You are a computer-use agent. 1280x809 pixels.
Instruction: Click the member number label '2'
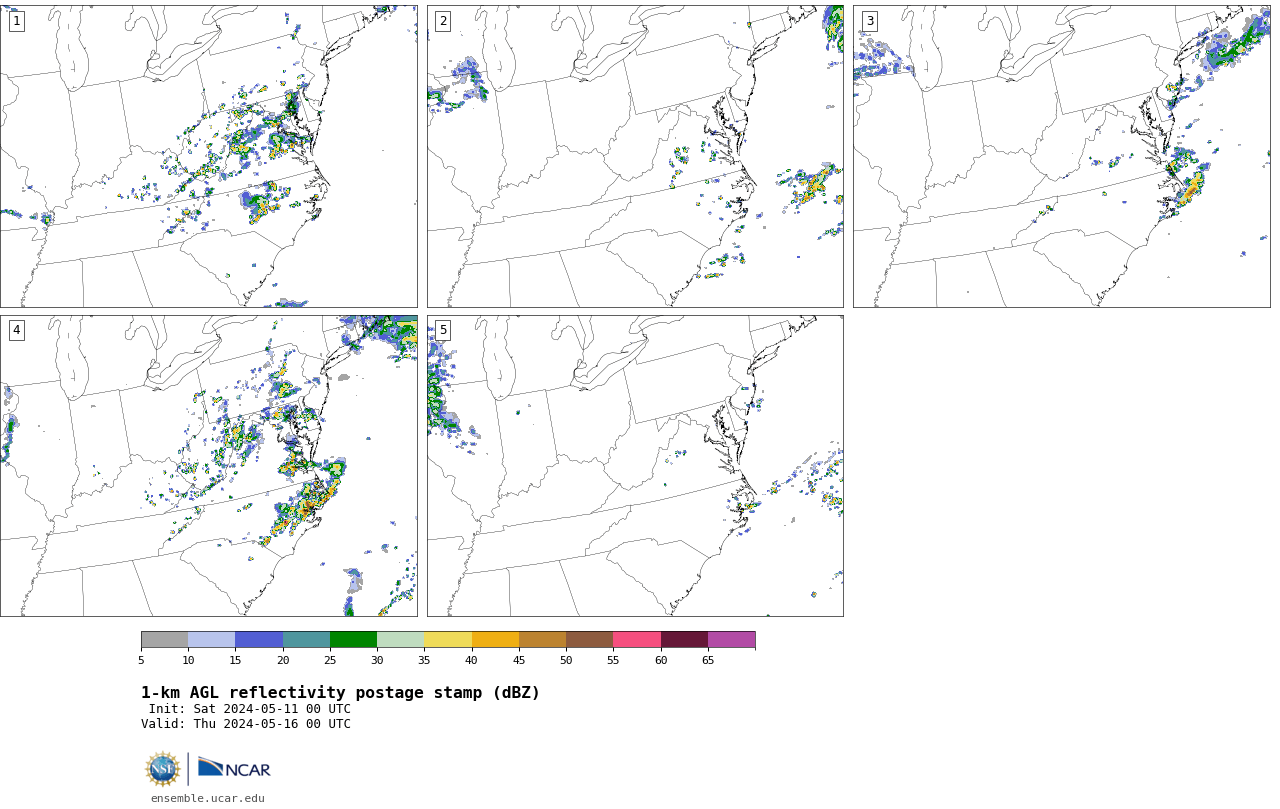point(443,21)
